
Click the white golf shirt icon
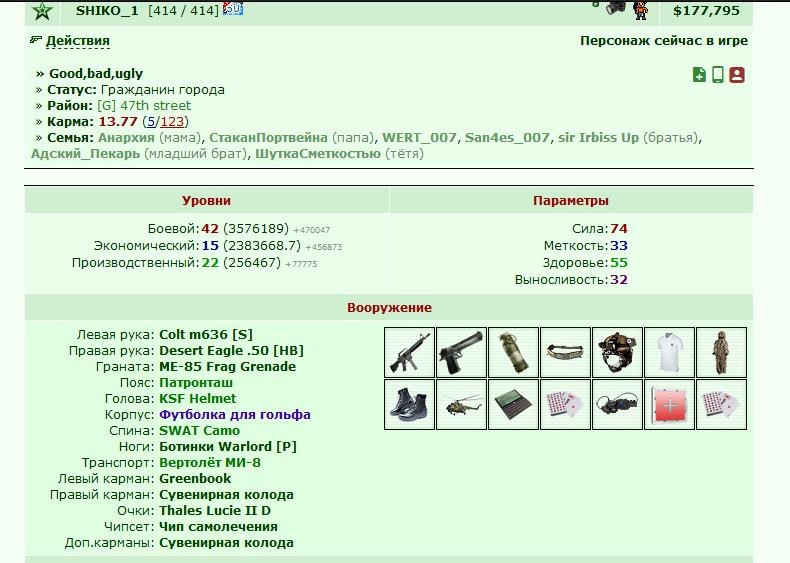(669, 352)
